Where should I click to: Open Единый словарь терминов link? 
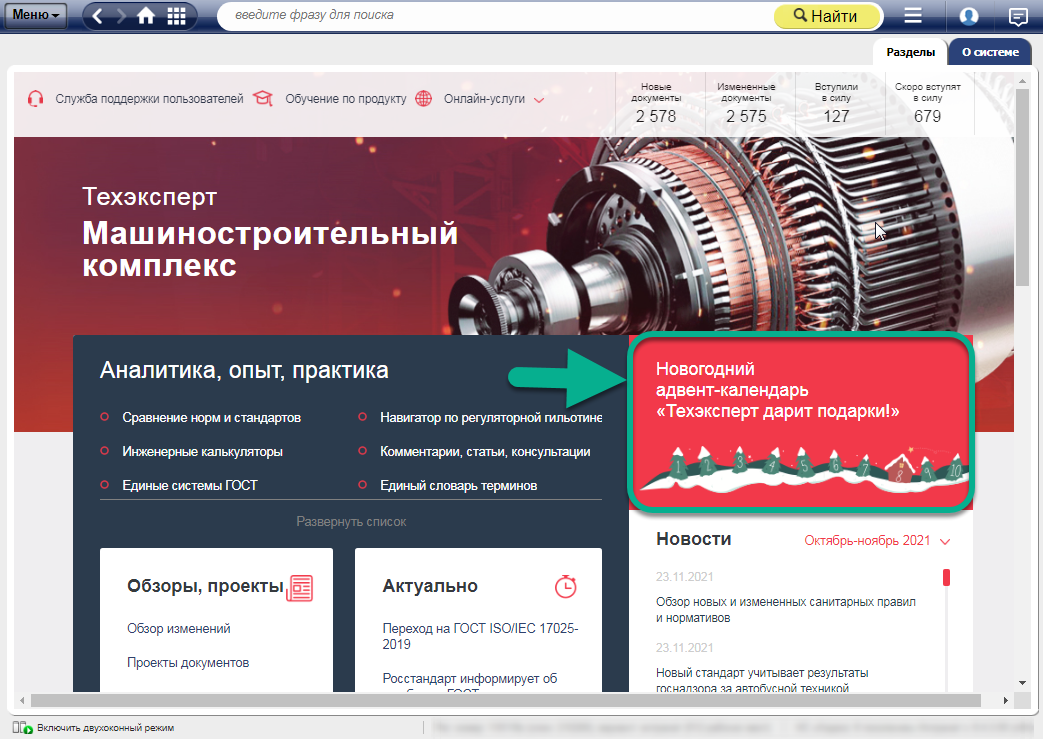[458, 486]
